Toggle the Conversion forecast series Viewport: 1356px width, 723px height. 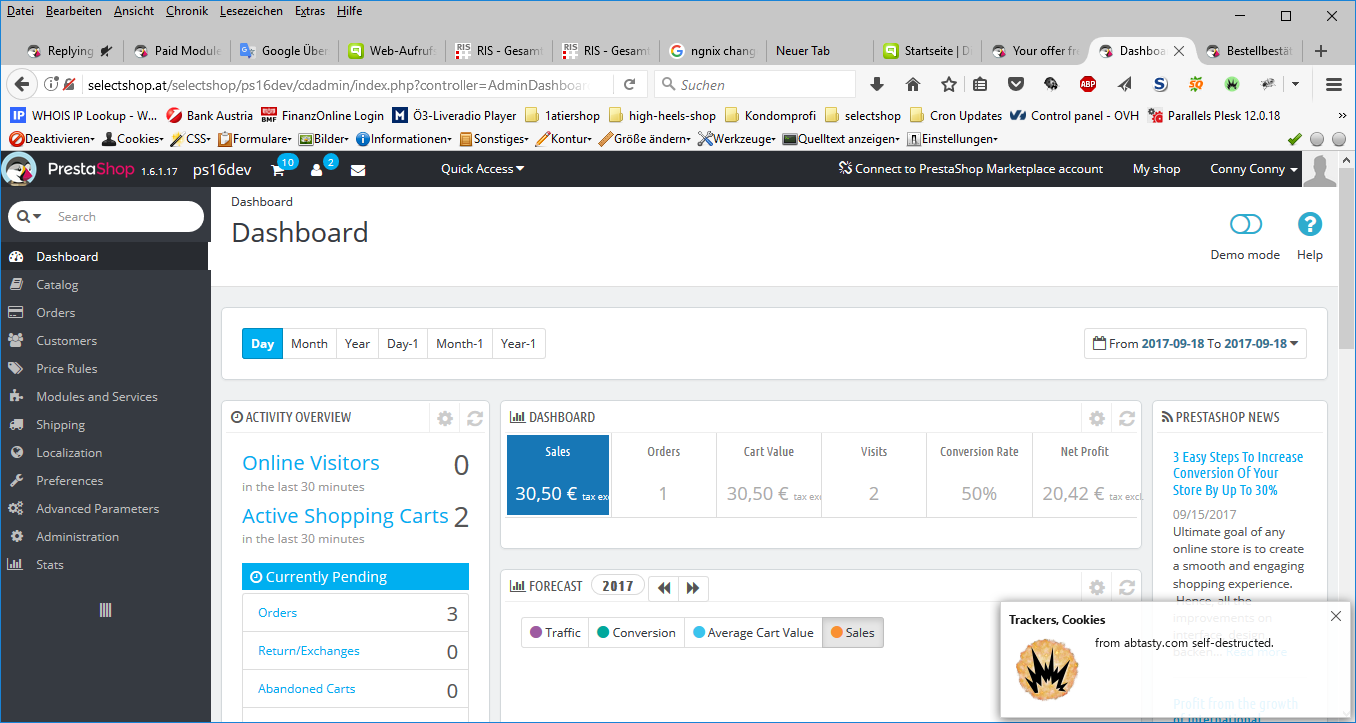(x=636, y=633)
